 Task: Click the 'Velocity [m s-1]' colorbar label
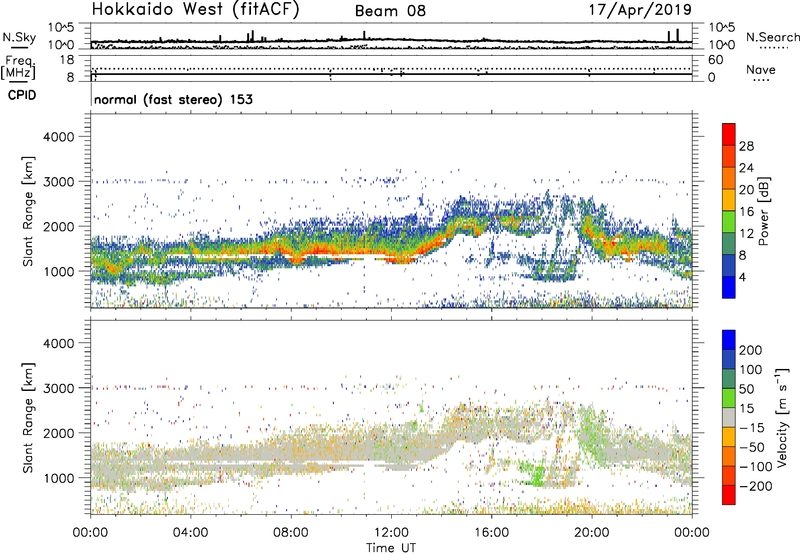click(x=782, y=417)
